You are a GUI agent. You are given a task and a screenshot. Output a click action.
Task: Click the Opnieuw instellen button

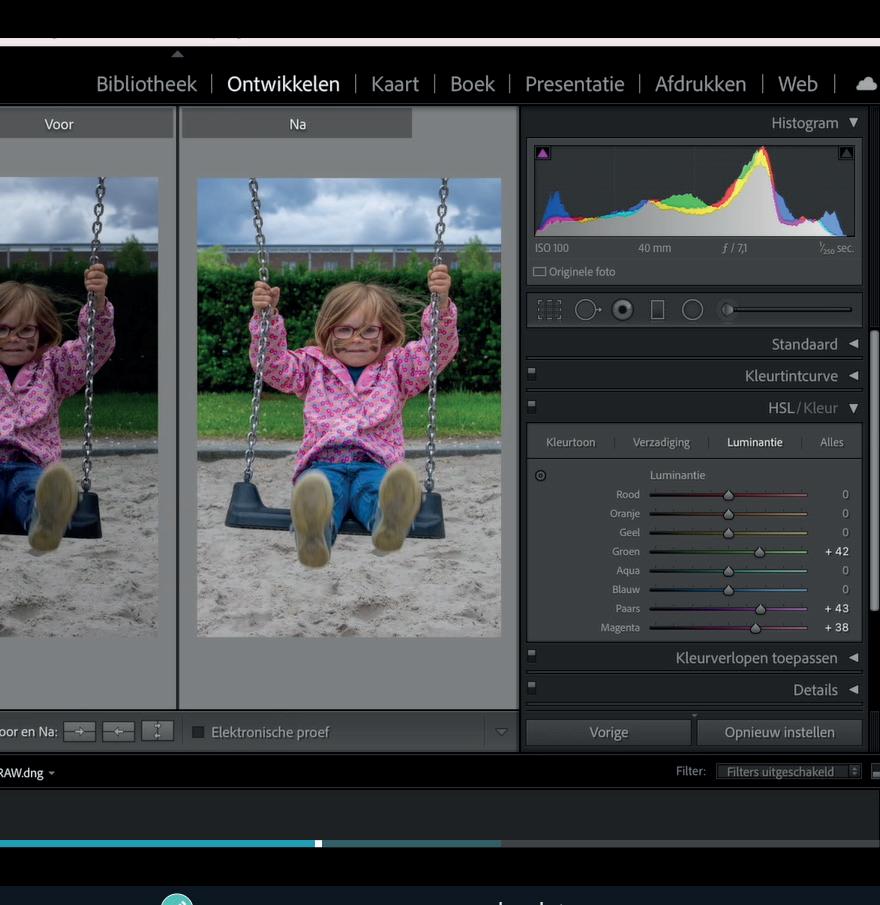pos(779,732)
